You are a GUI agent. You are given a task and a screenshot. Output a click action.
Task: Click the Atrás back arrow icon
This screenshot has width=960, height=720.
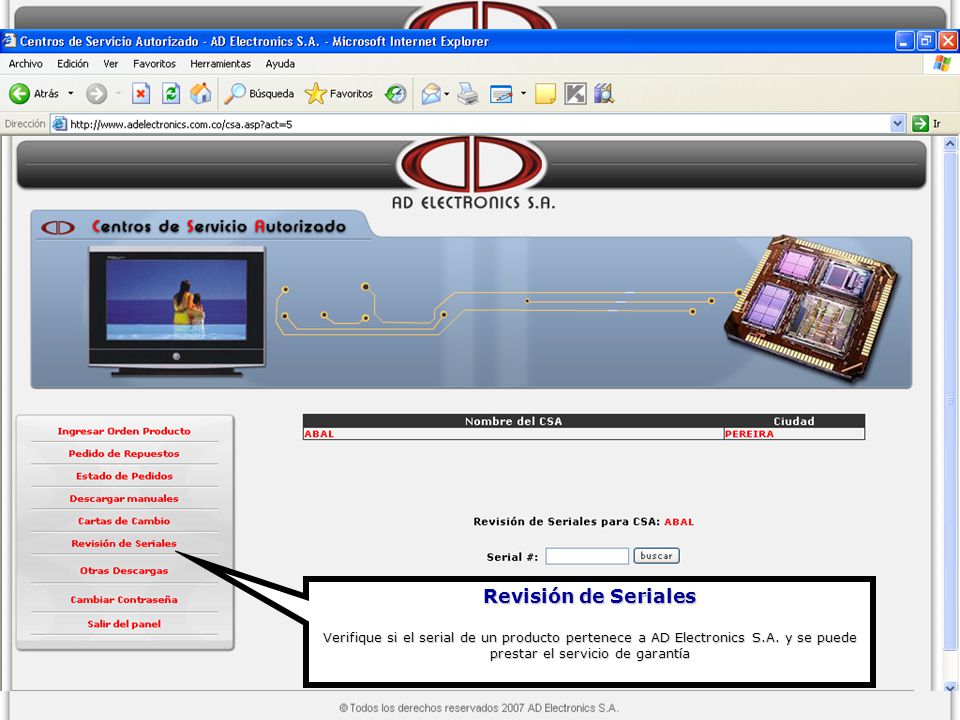[19, 94]
